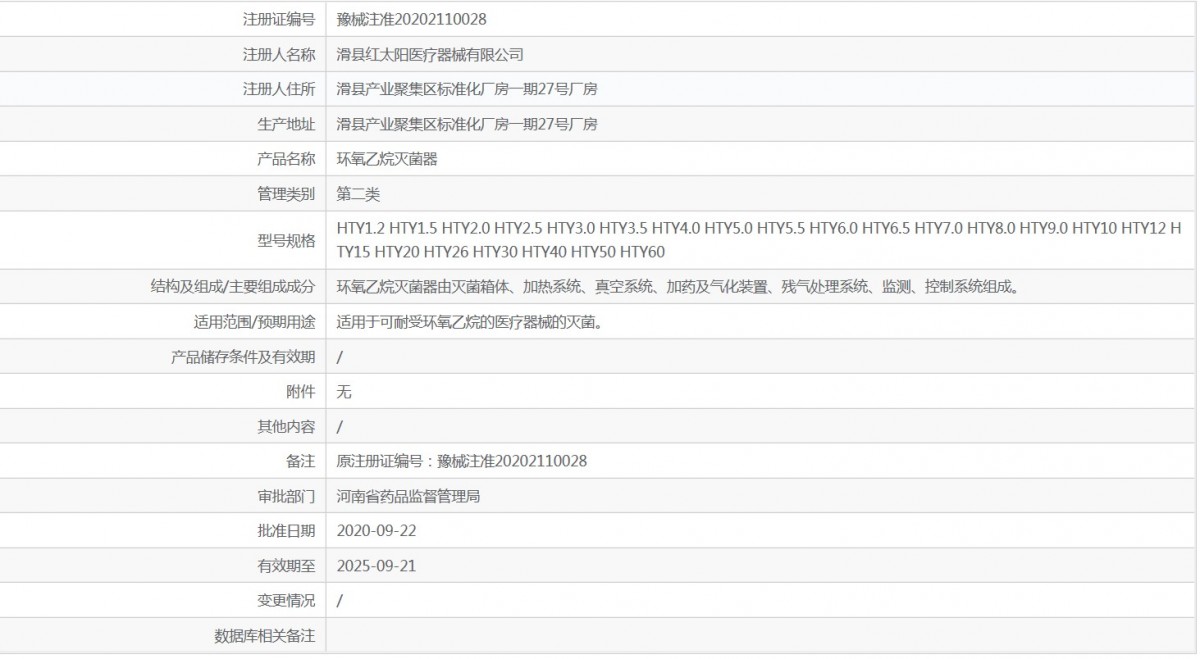Select product name 环氧乙烷灭菌器
The height and width of the screenshot is (659, 1200).
(x=387, y=159)
